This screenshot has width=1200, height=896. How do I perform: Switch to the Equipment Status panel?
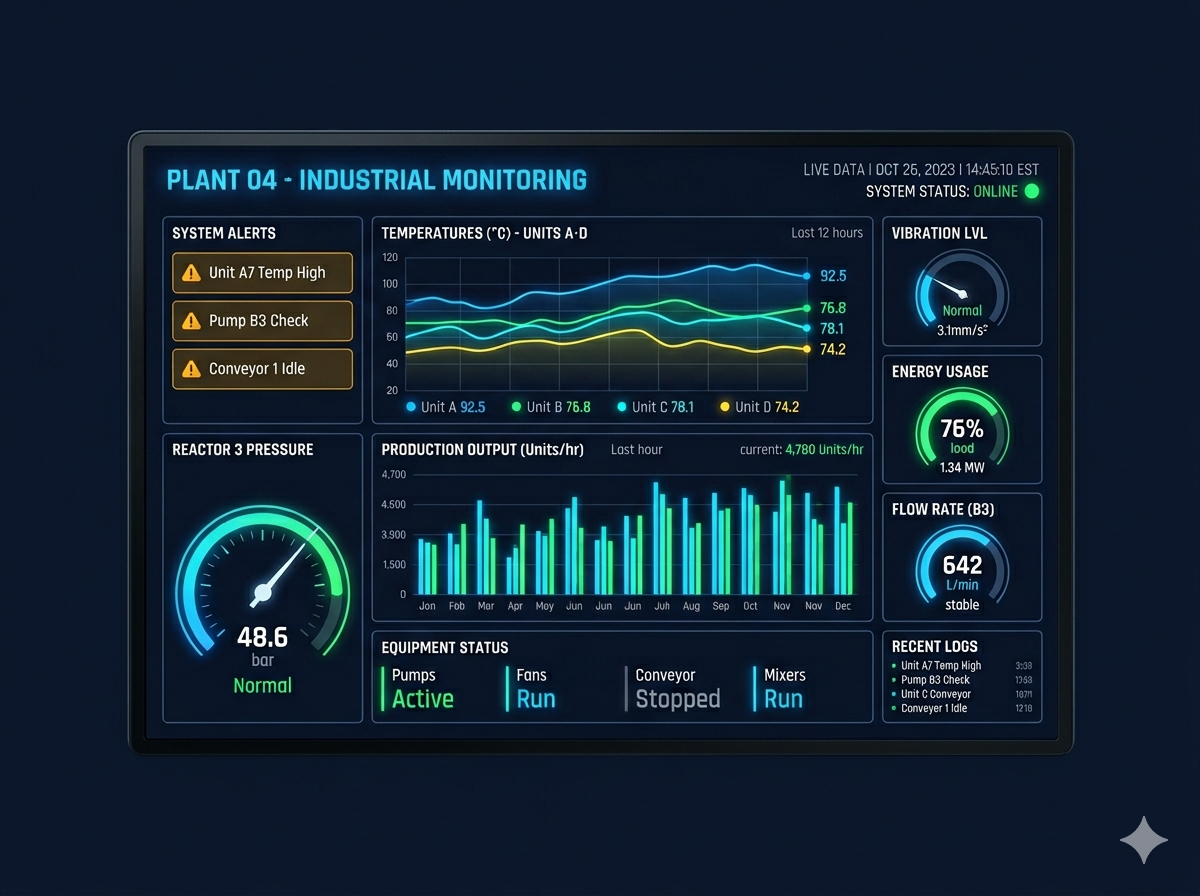(x=444, y=647)
